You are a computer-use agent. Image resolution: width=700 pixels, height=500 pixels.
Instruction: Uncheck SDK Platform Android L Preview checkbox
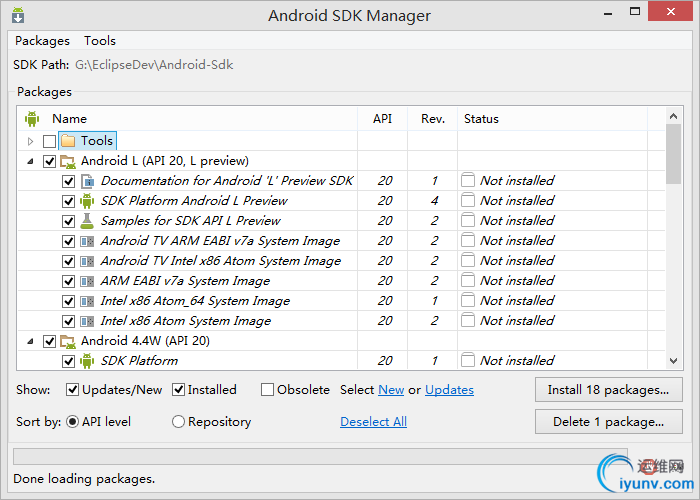point(68,201)
